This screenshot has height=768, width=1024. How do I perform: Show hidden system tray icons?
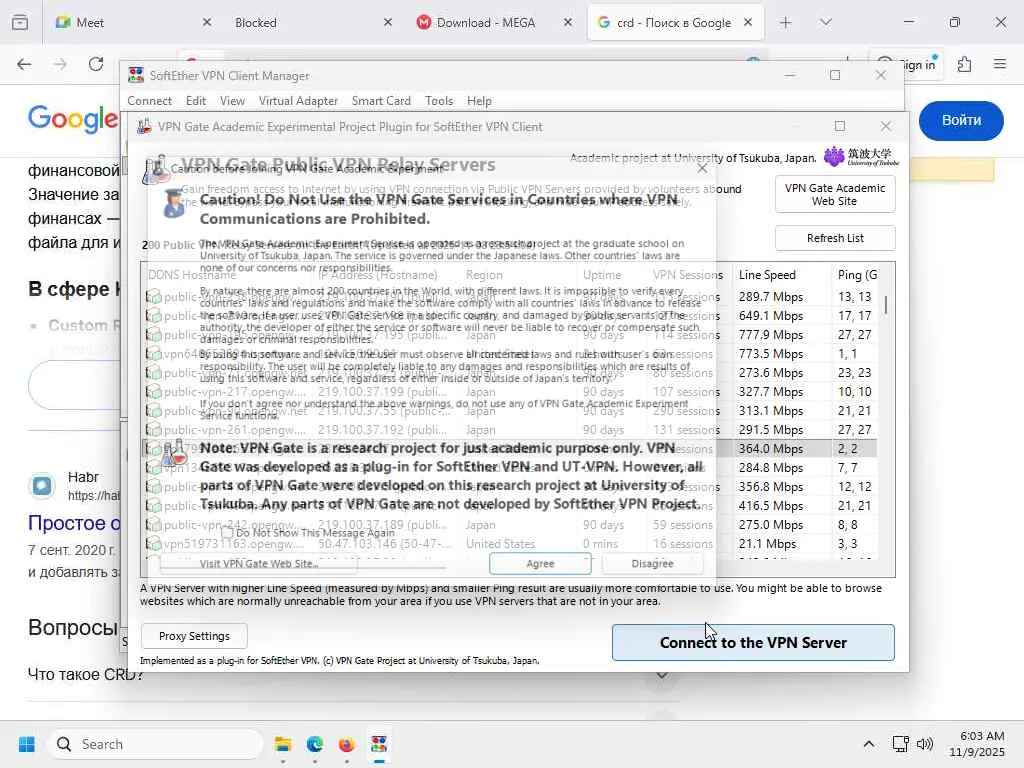pos(869,744)
